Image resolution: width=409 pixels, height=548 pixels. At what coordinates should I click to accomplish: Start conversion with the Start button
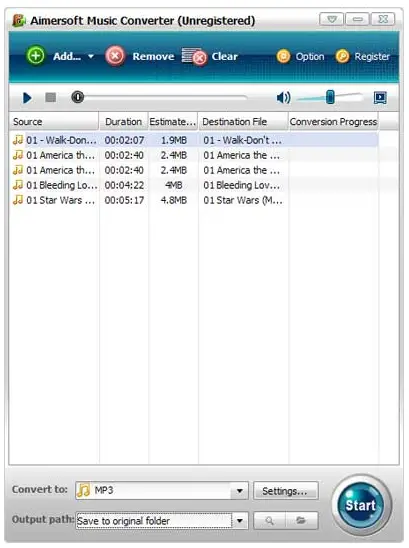[361, 505]
